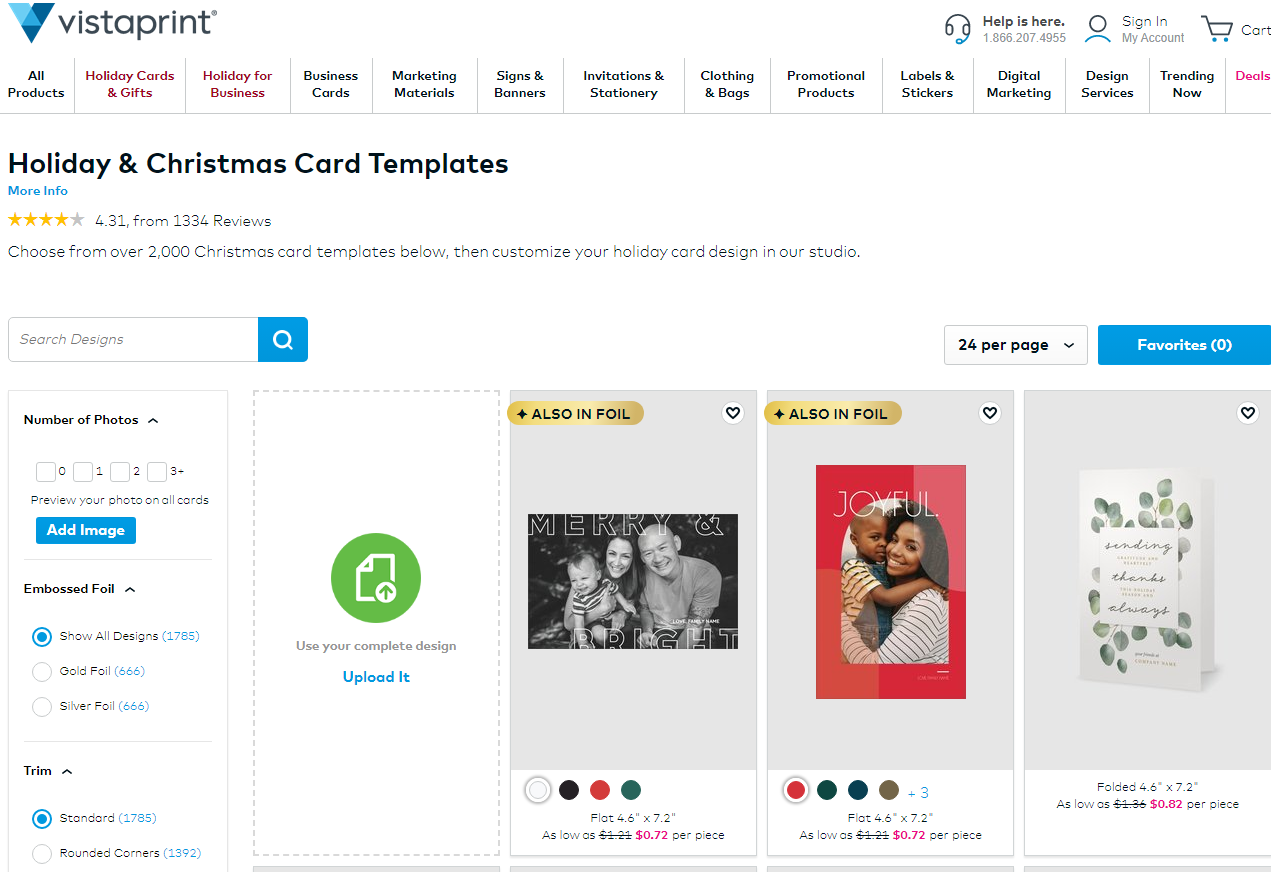The image size is (1271, 872).
Task: Collapse the Embossed Foil filter section
Action: (x=130, y=590)
